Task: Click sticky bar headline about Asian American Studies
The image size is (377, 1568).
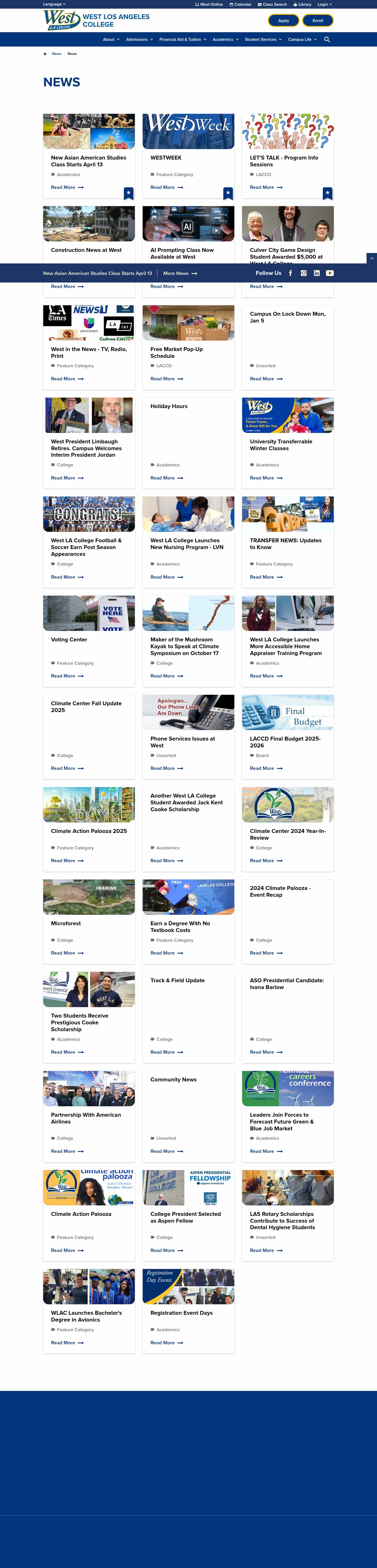Action: point(97,273)
